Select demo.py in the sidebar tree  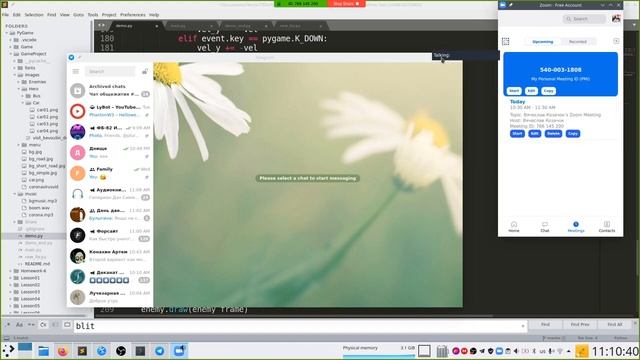34,236
